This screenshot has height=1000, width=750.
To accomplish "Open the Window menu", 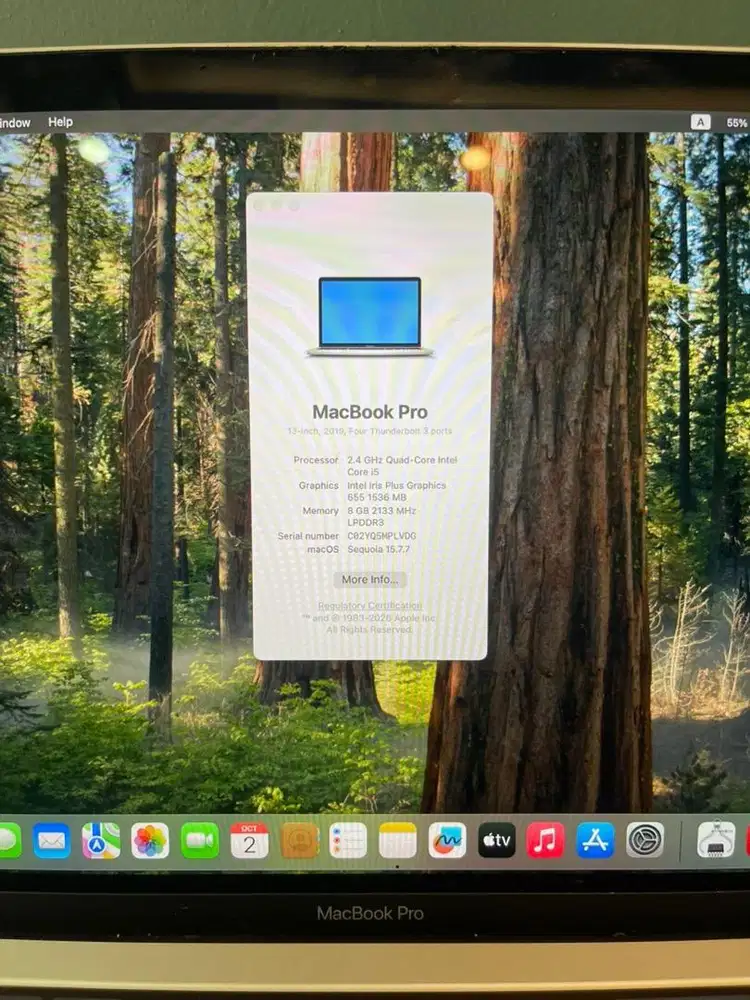I will tap(15, 122).
